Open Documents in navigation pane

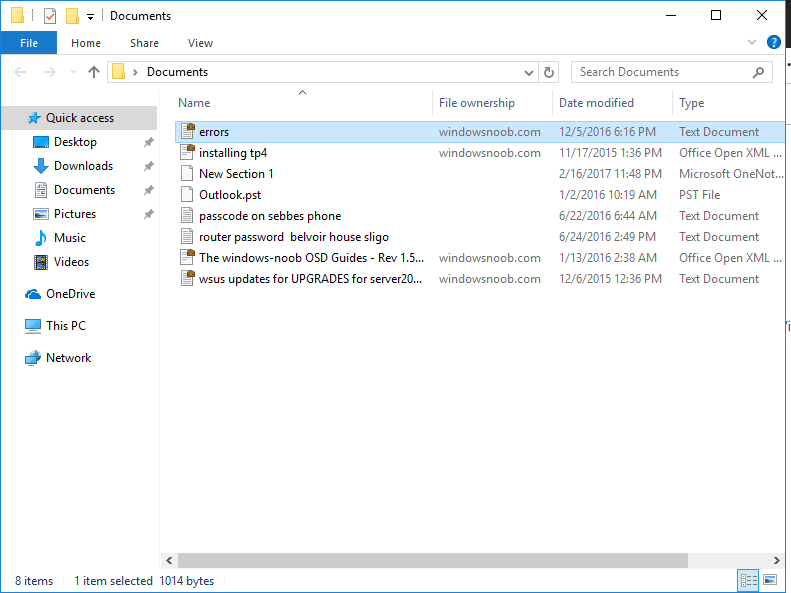click(84, 190)
